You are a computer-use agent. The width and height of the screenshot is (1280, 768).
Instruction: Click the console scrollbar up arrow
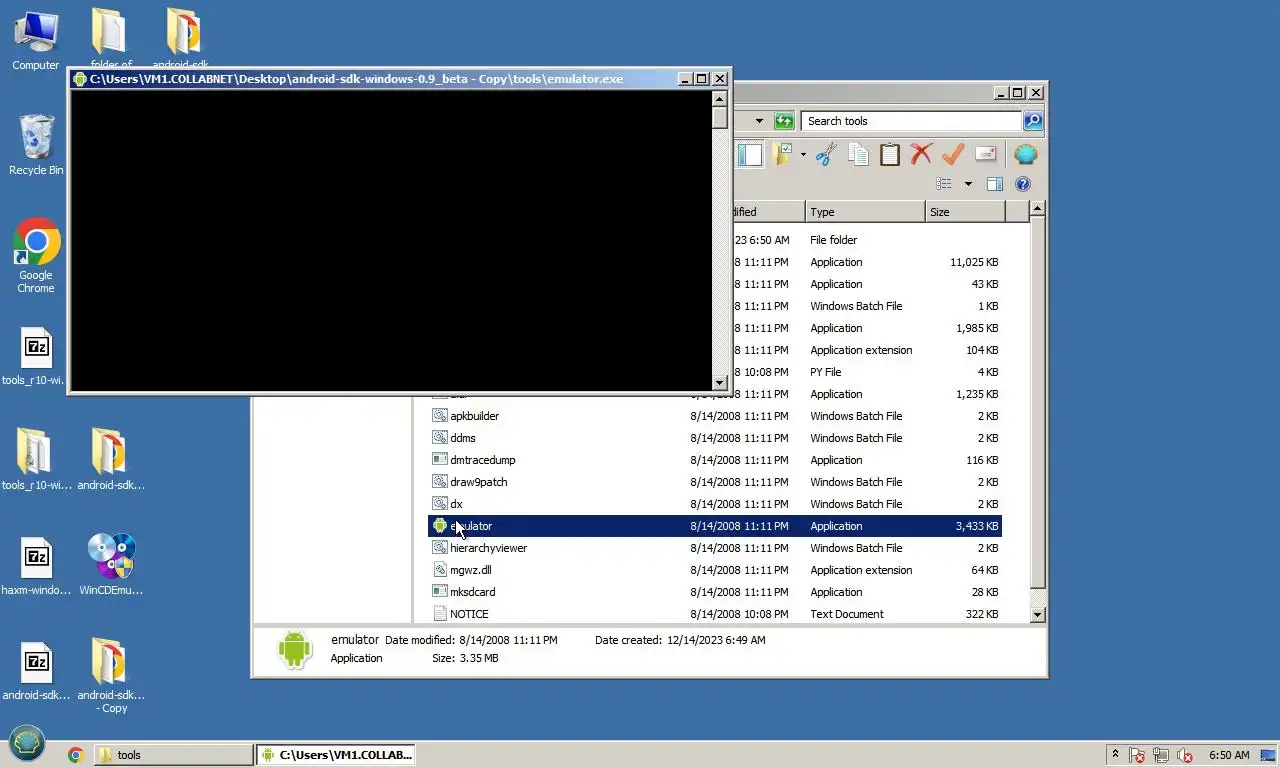click(719, 98)
